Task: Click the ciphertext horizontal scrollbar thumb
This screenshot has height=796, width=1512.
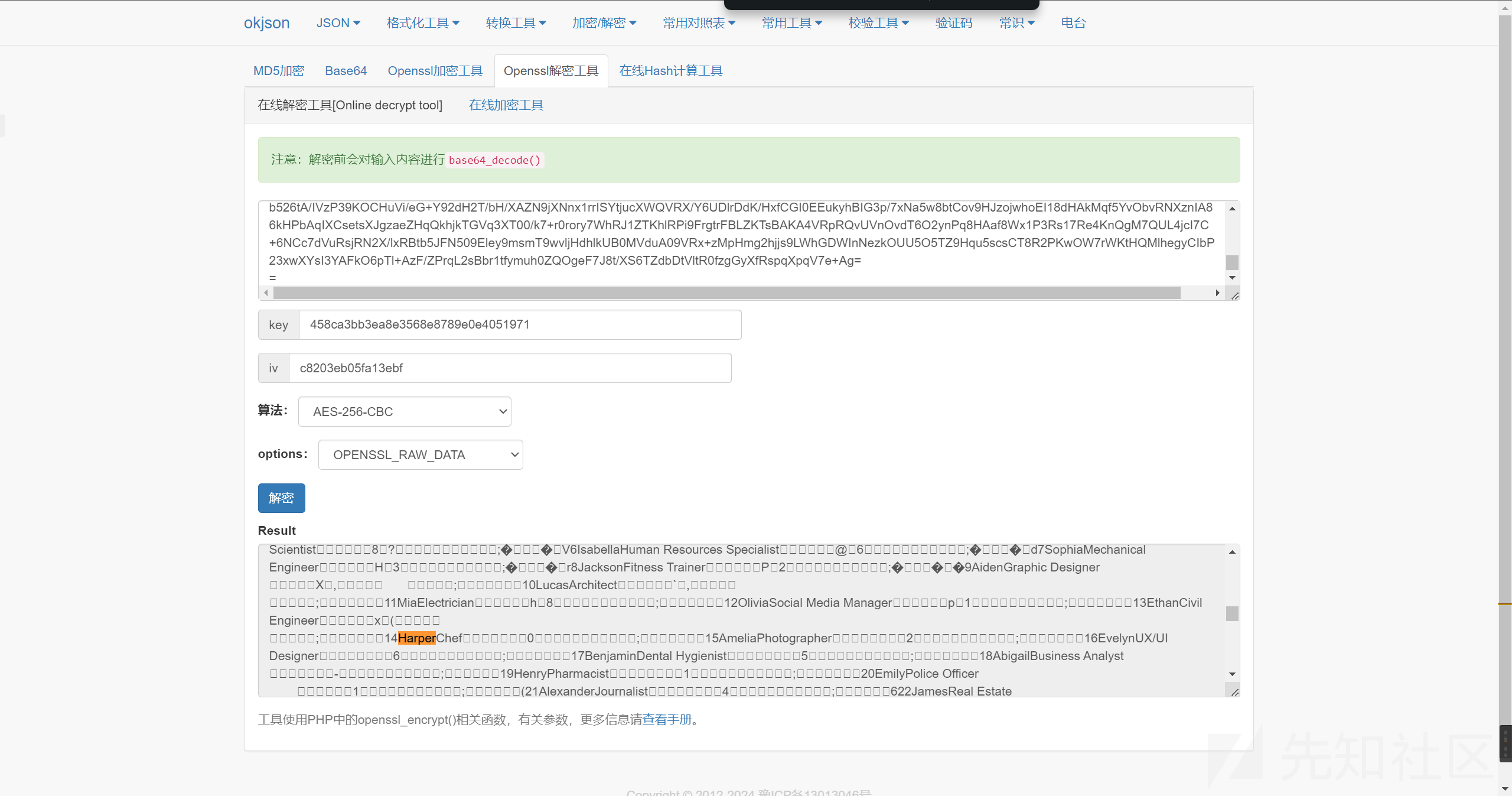Action: point(726,293)
